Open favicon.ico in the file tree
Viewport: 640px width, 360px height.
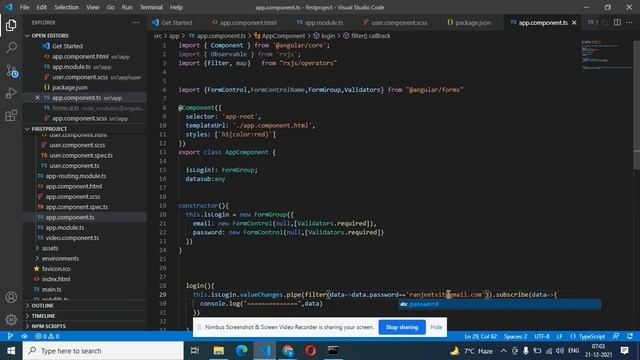(56, 269)
